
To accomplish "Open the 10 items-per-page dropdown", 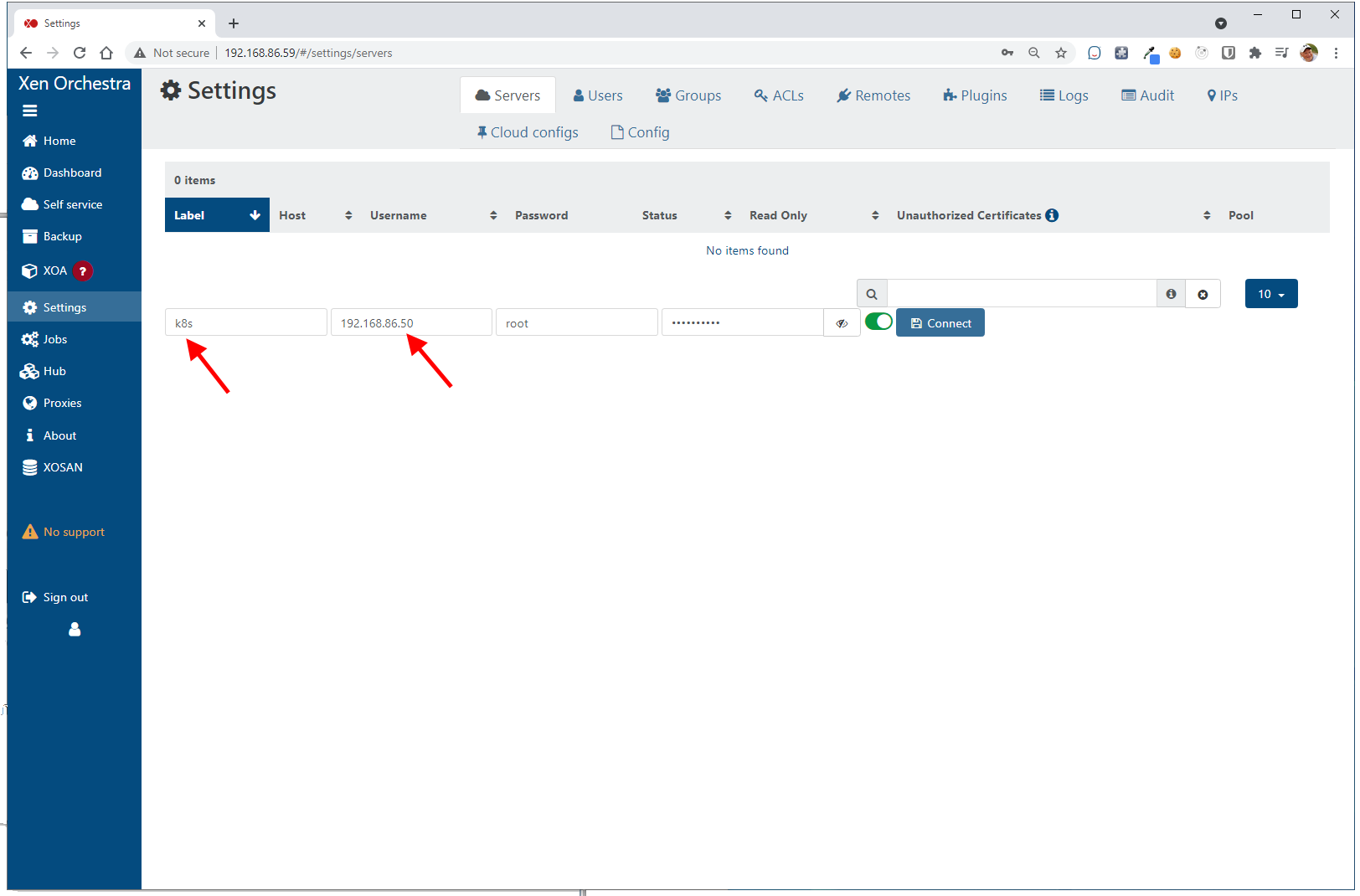I will tap(1270, 294).
